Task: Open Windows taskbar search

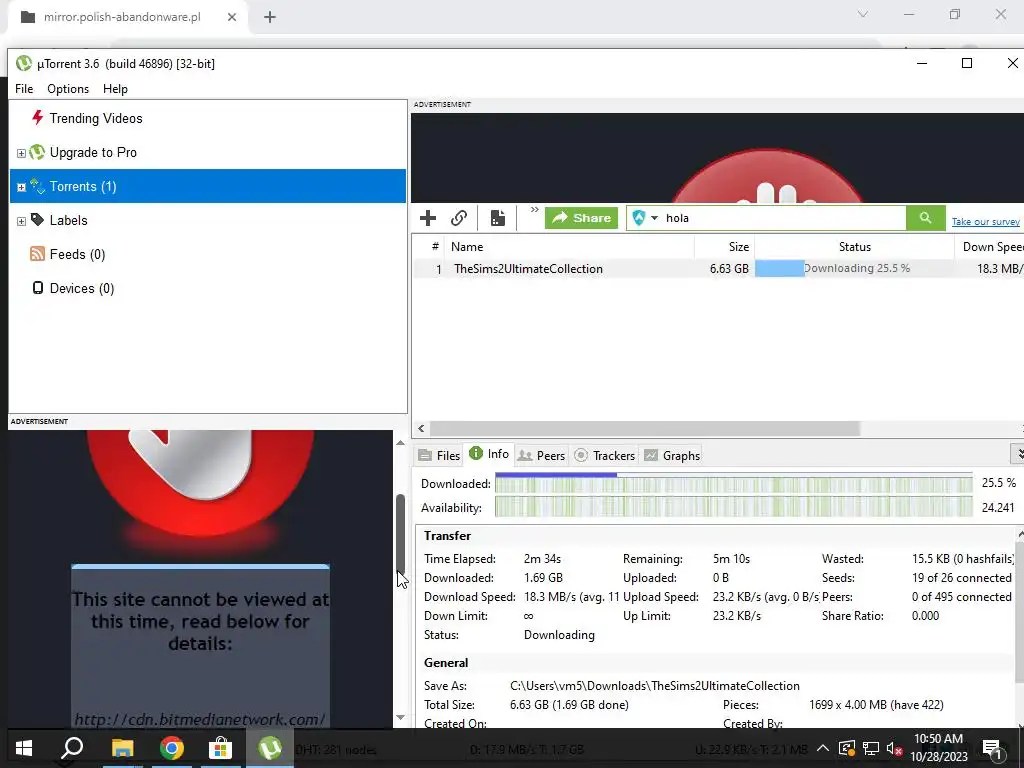Action: coord(72,748)
